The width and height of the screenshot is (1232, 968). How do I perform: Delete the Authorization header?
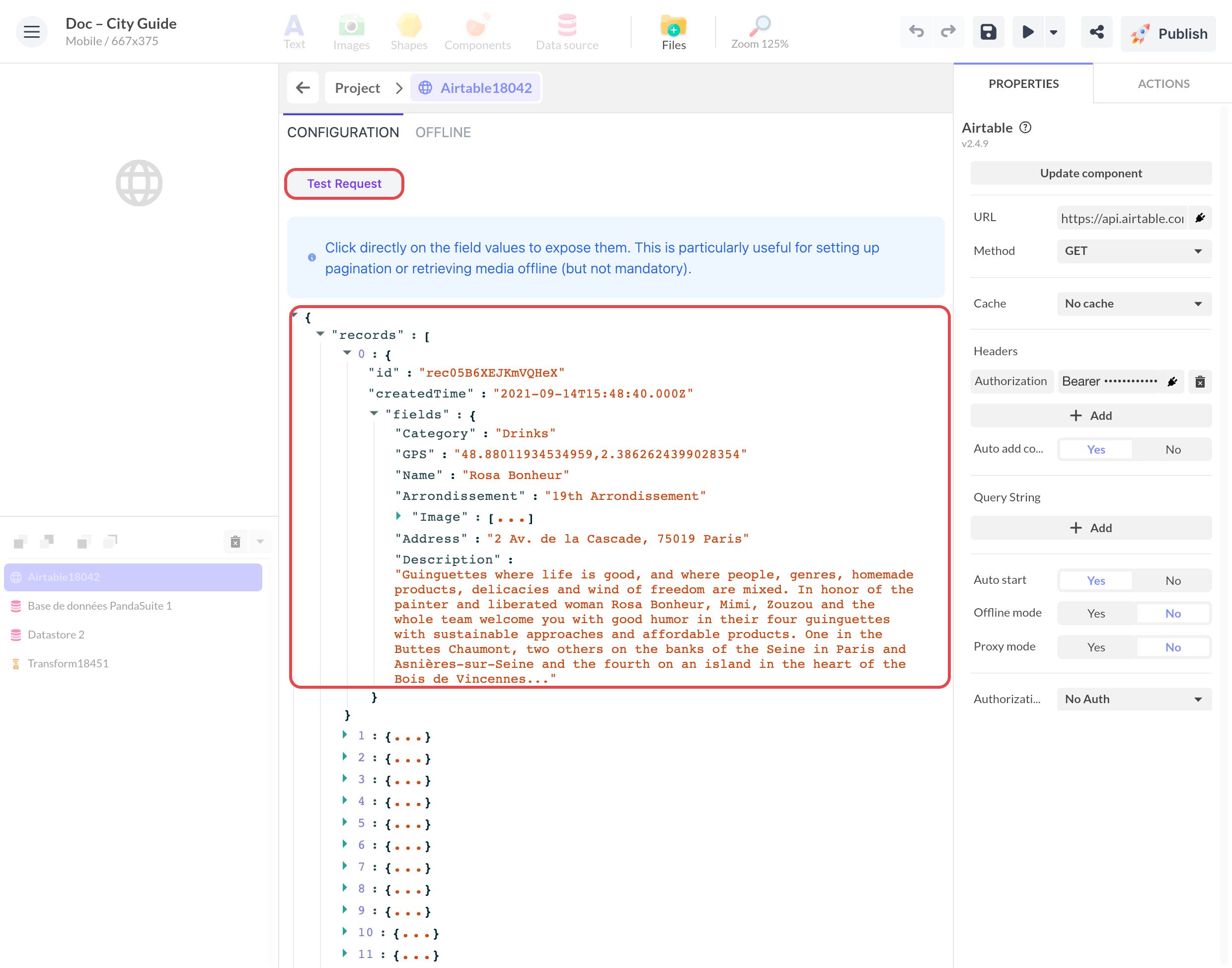1200,382
